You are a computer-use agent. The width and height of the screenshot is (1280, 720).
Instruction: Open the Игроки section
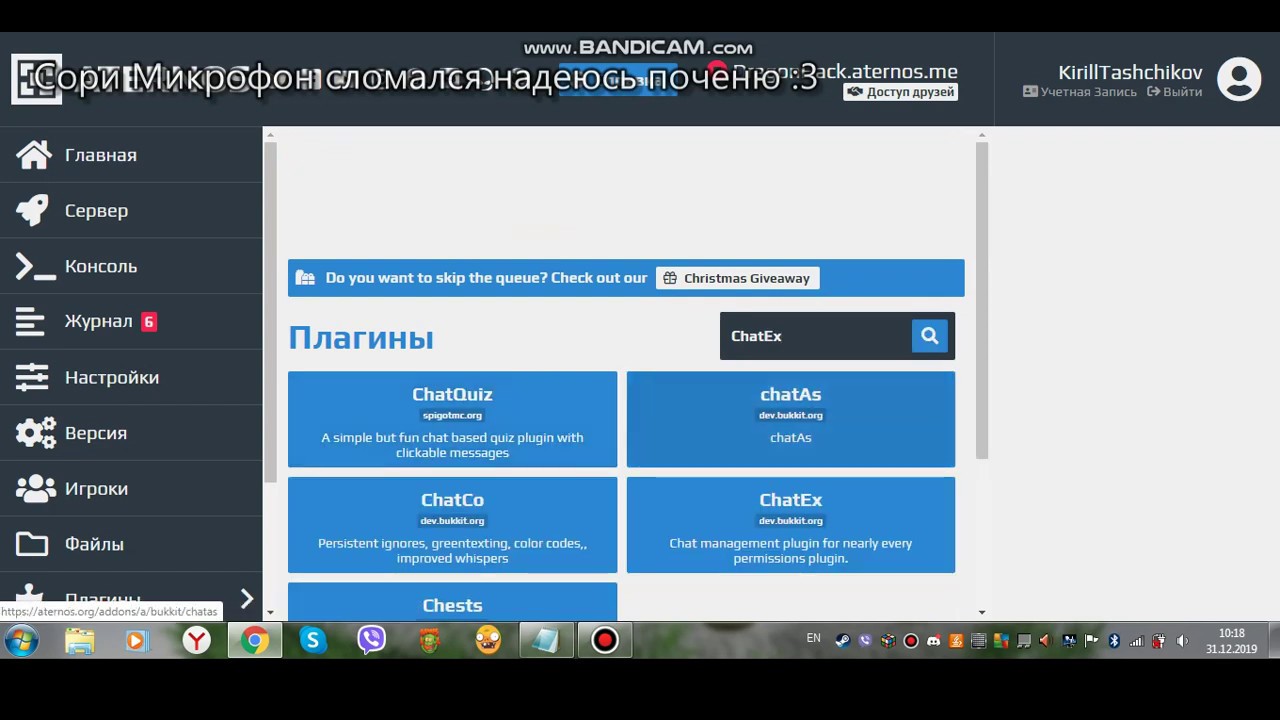(131, 489)
